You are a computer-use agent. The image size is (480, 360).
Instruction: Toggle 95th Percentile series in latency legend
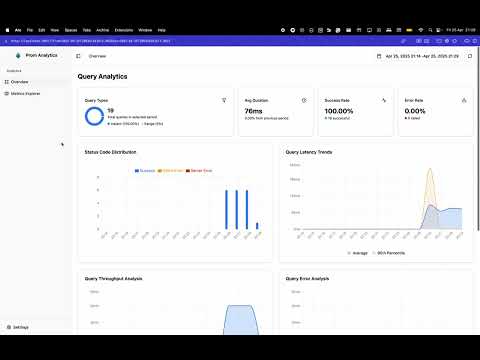tap(389, 253)
